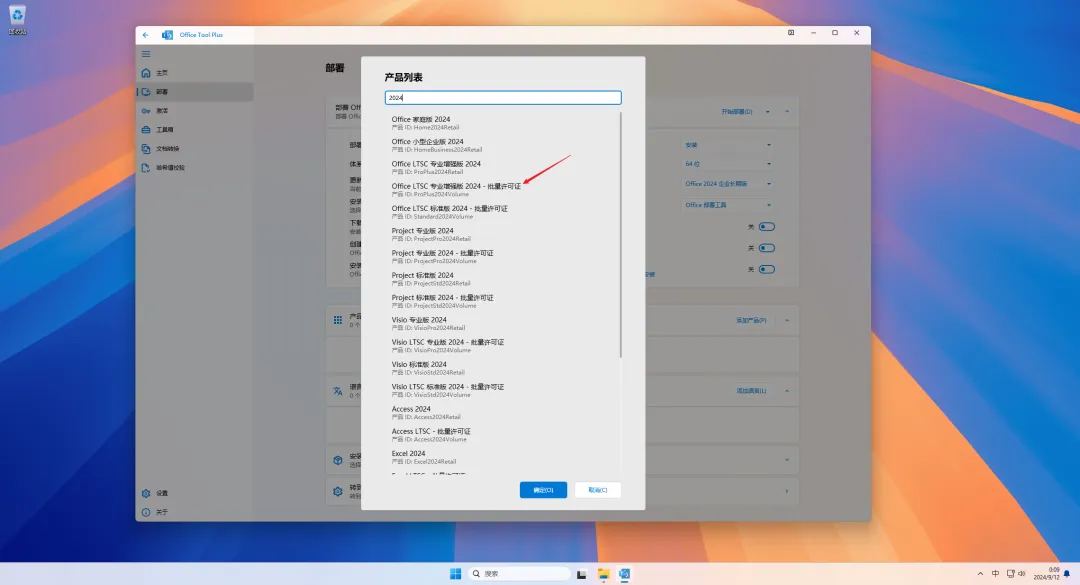1080x585 pixels.
Task: Open the 工具箱 toolbox icon in sidebar
Action: (x=146, y=130)
